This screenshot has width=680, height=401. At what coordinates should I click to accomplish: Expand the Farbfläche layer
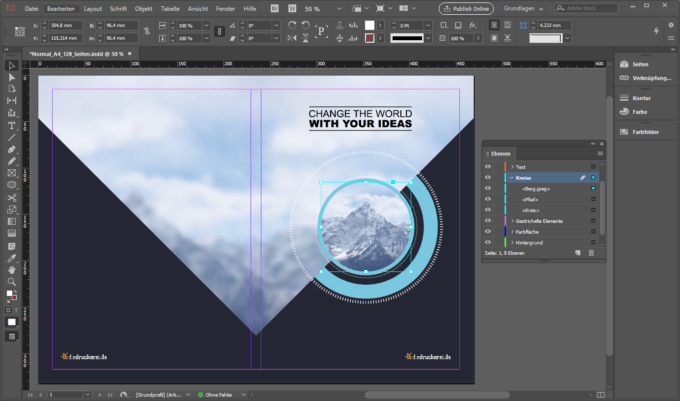(x=512, y=232)
